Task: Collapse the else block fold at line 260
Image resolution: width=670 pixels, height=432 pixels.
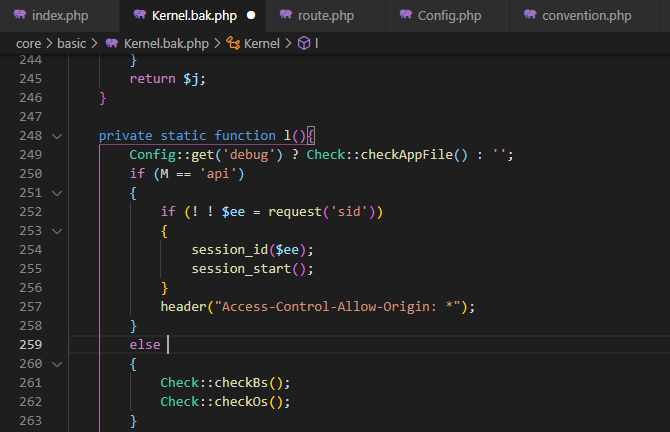Action: (x=57, y=364)
